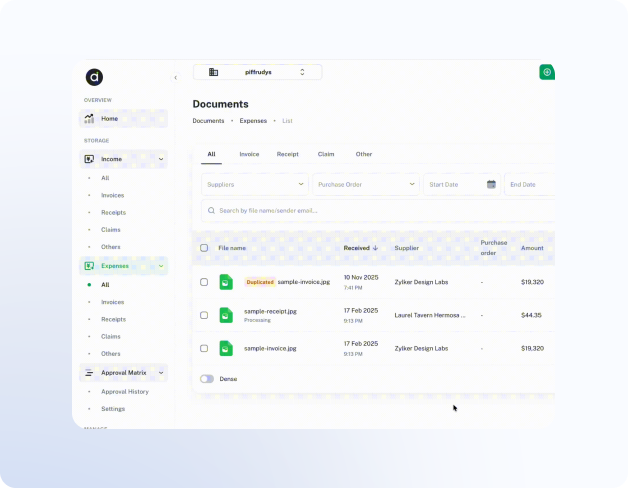628x488 pixels.
Task: Check the sample-receipt.jpg row checkbox
Action: pyautogui.click(x=204, y=315)
